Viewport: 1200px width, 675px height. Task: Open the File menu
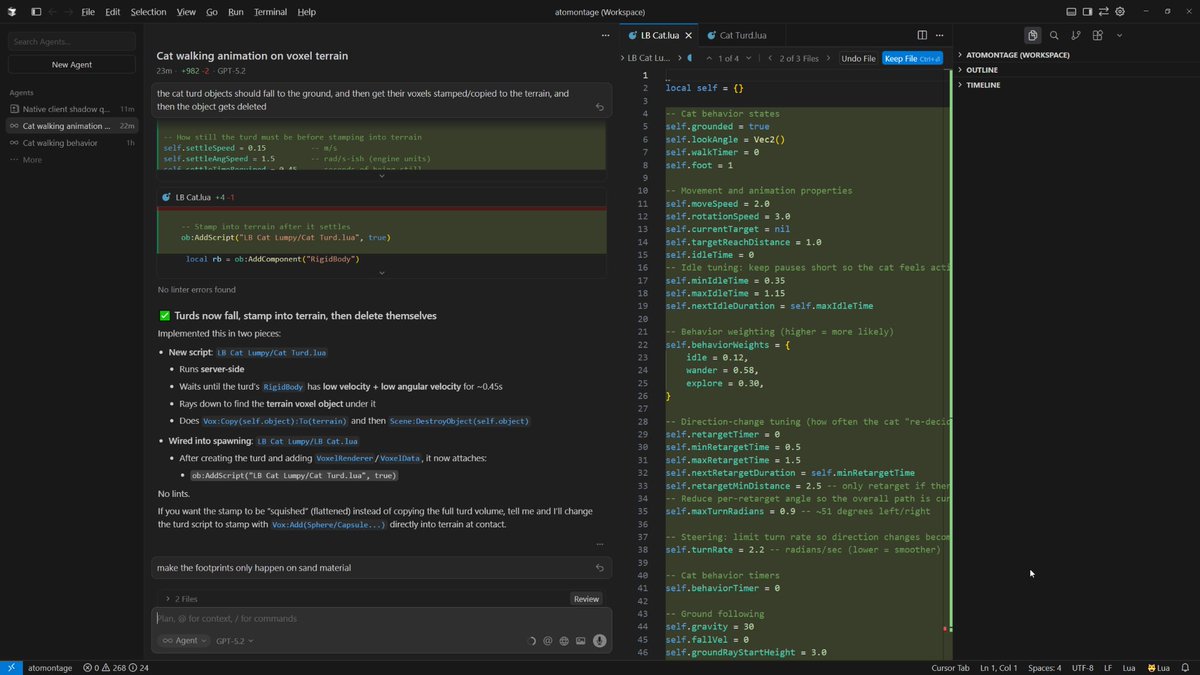[88, 12]
